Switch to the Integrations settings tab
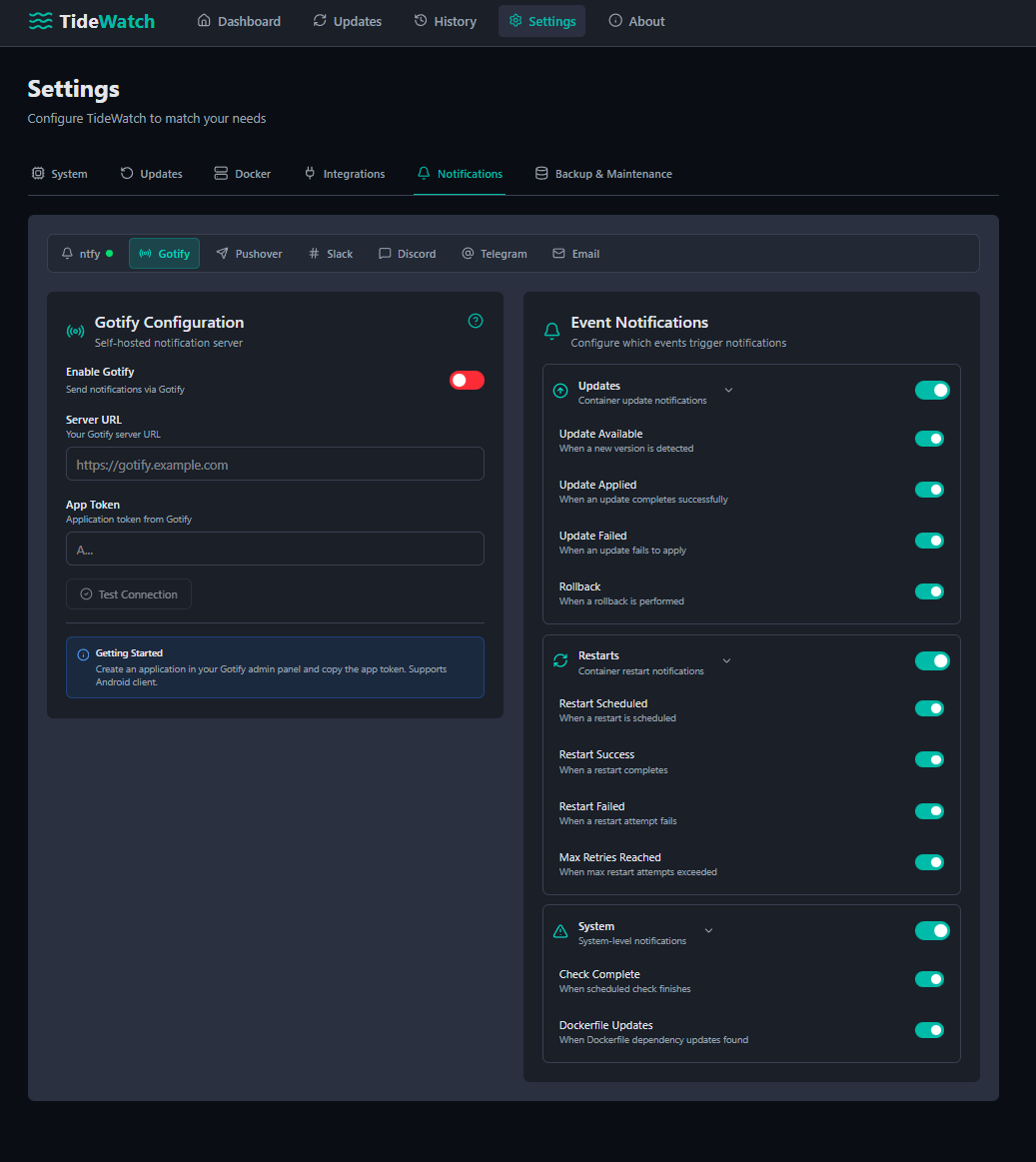The width and height of the screenshot is (1036, 1162). pos(344,174)
